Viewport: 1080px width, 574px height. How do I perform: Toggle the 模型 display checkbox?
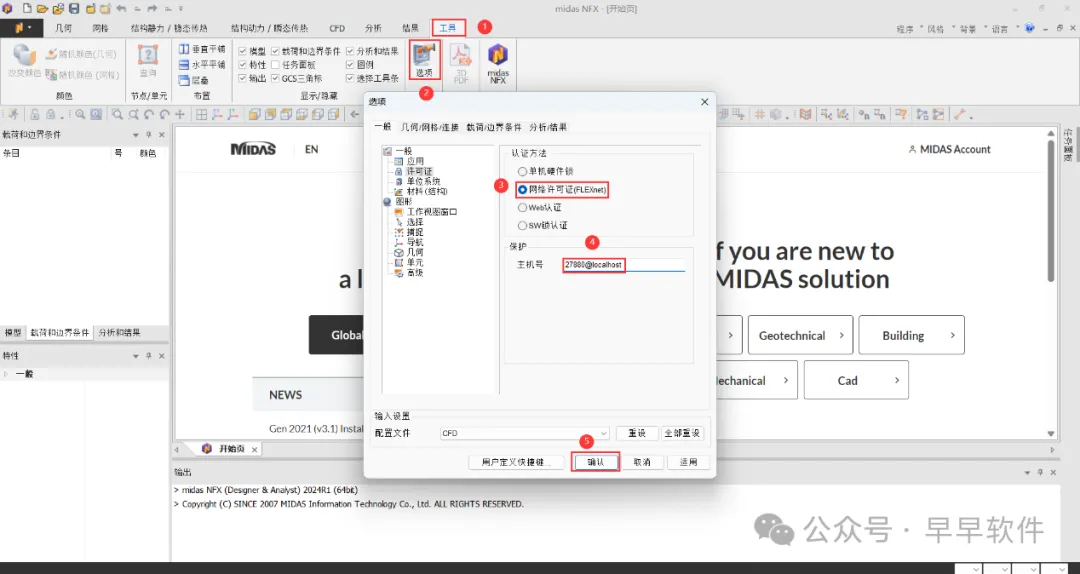tap(242, 51)
